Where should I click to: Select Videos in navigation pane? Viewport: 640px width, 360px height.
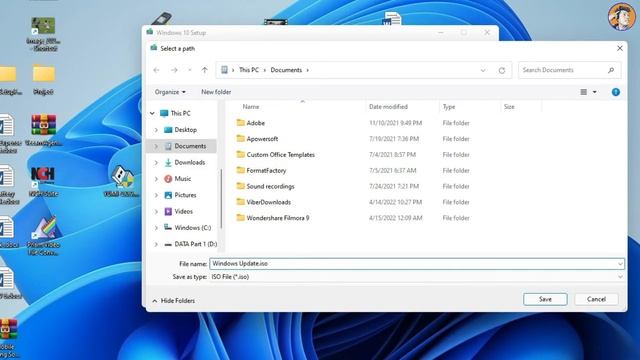(183, 211)
